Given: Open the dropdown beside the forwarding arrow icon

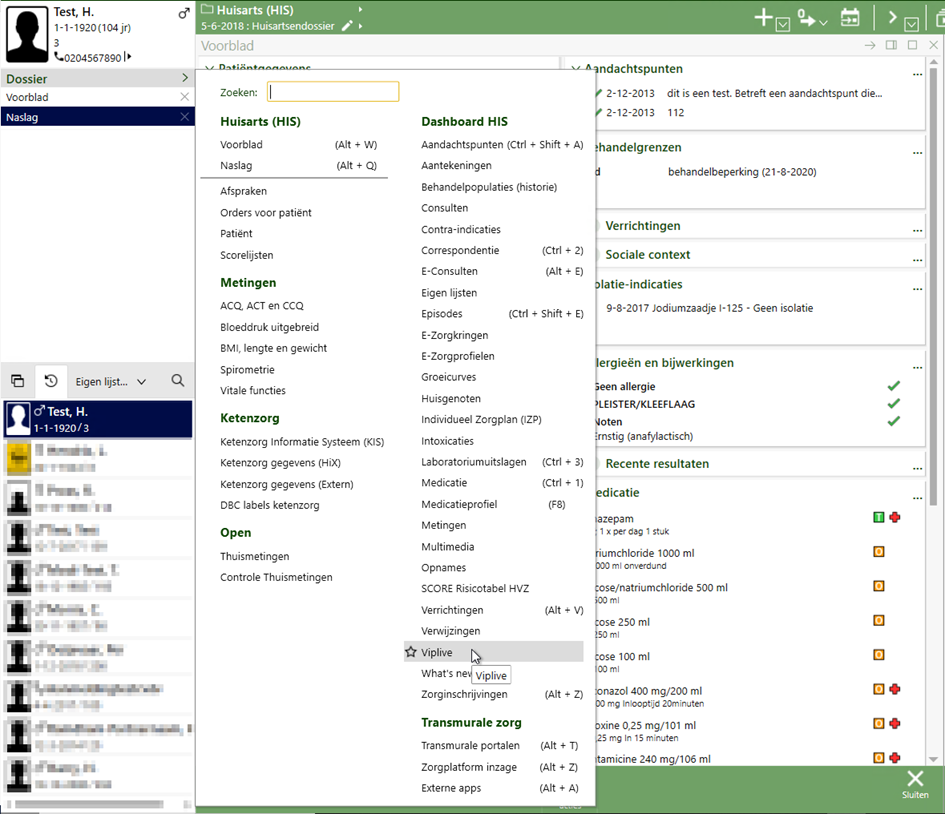Looking at the screenshot, I should pyautogui.click(x=823, y=23).
